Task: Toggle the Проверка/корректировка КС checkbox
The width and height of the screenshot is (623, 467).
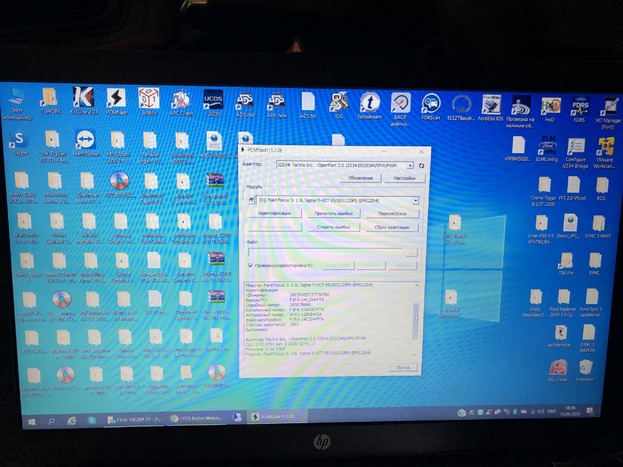Action: coord(250,265)
